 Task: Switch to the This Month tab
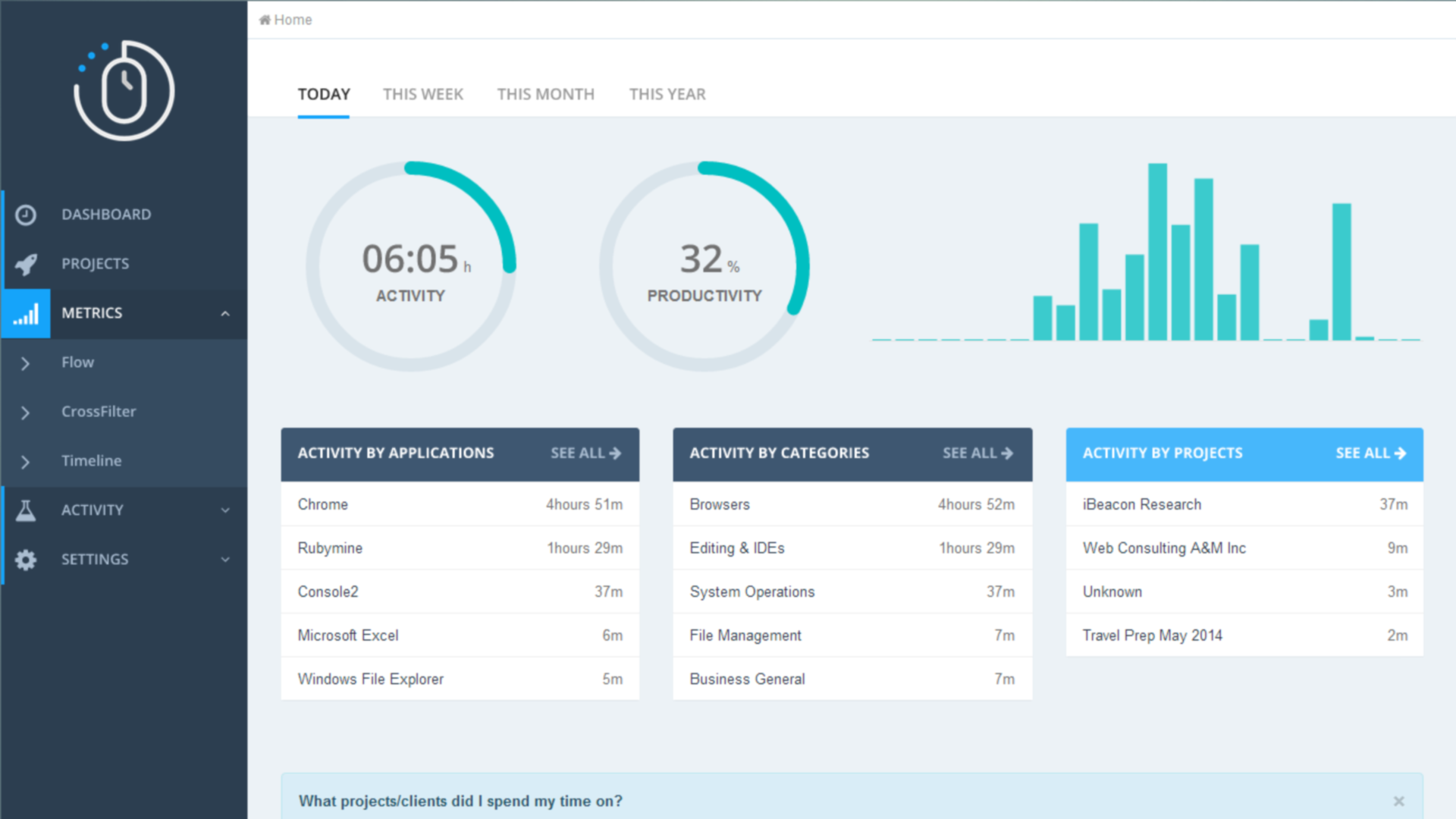[x=545, y=94]
